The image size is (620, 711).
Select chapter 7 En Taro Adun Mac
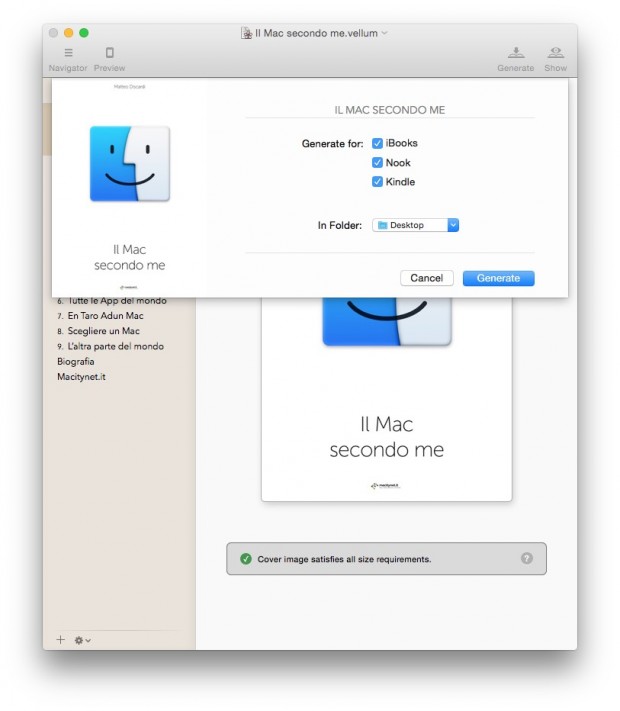[x=100, y=316]
